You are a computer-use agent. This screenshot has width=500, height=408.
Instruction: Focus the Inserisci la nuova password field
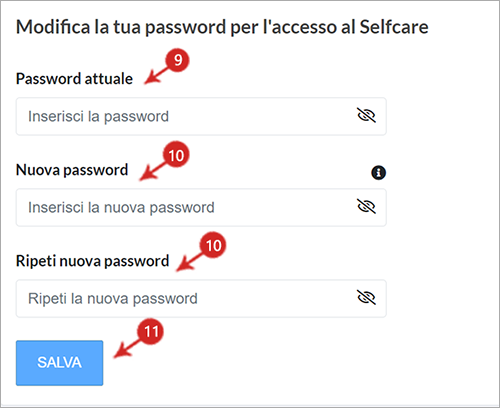pos(201,207)
